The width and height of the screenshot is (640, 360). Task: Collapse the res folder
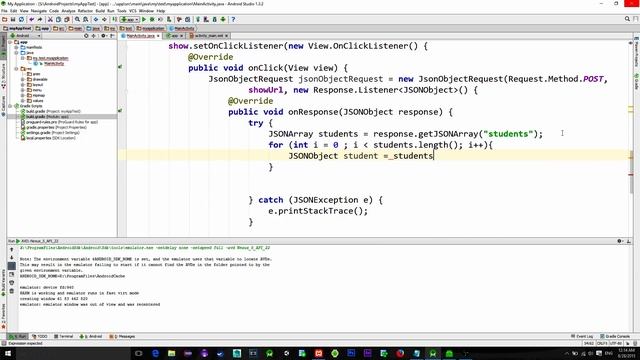point(16,69)
